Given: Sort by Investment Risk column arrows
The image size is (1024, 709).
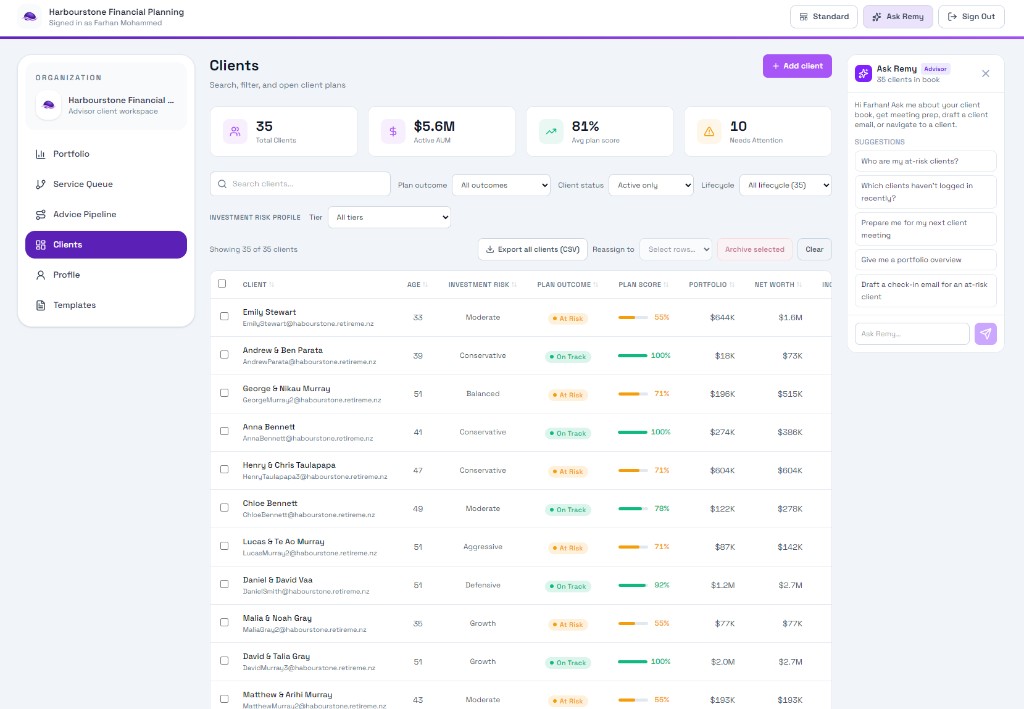Looking at the screenshot, I should [x=514, y=285].
